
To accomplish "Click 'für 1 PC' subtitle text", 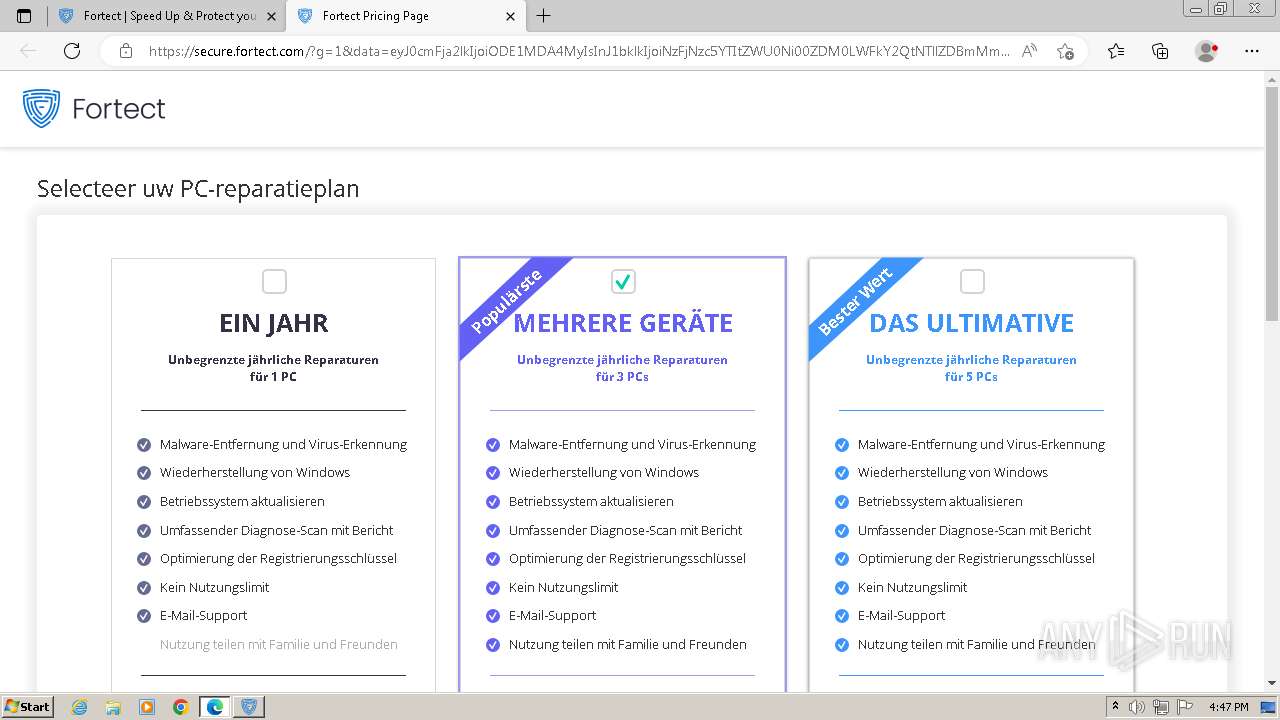I will click(x=273, y=377).
